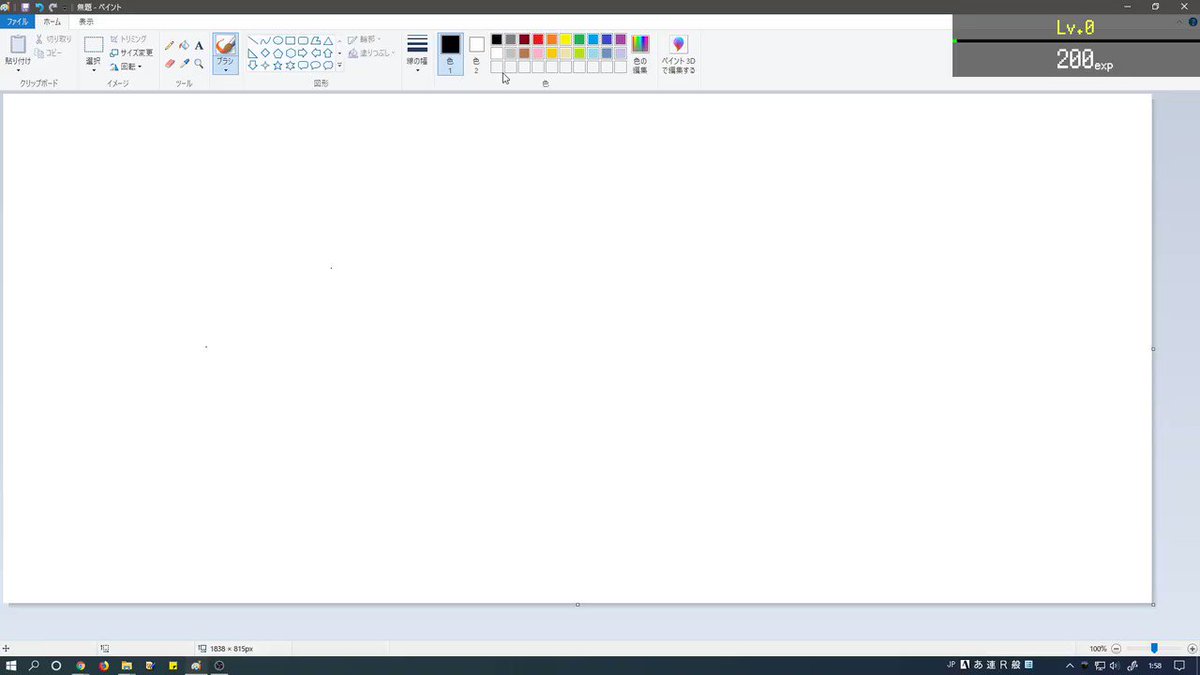Choose the Five-point star shape

coord(278,65)
